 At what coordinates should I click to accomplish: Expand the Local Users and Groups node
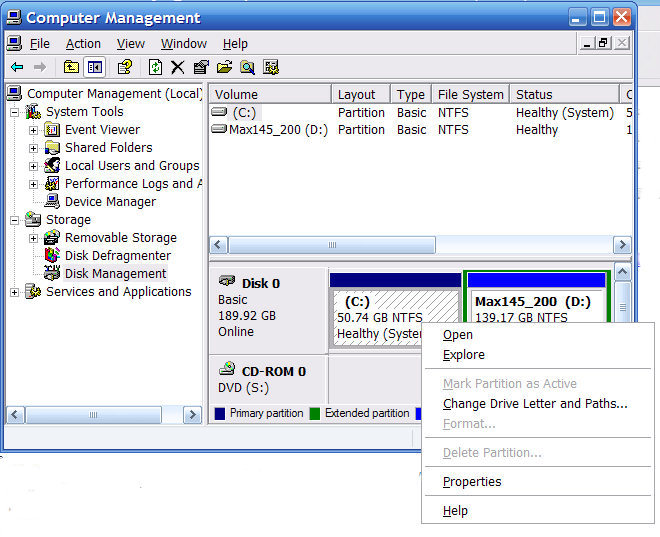(34, 166)
